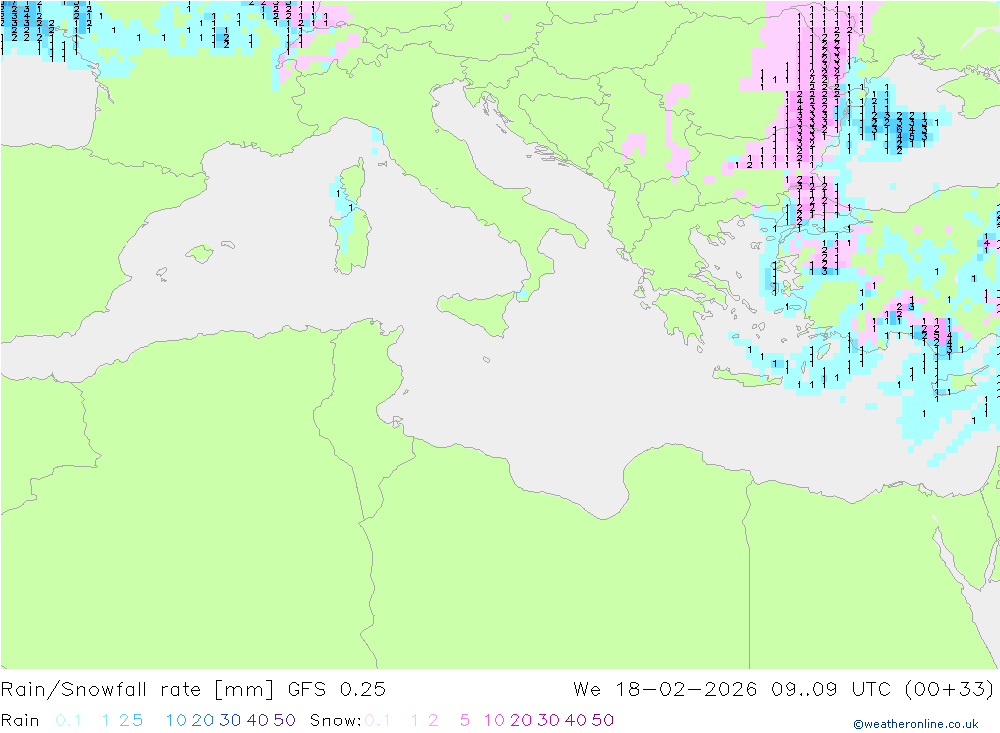1000x733 pixels.
Task: Select the Rain legend value 50
Action: click(284, 720)
